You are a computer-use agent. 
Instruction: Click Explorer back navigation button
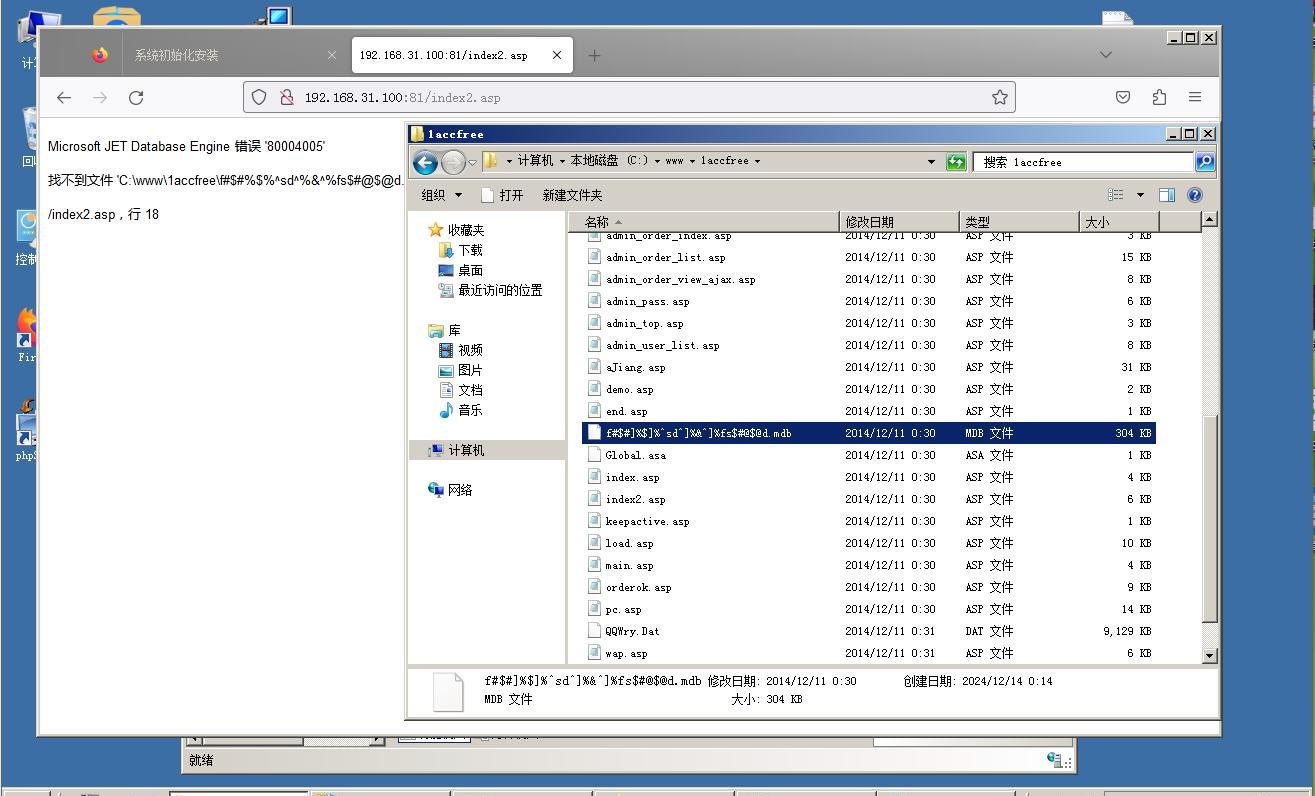[425, 162]
